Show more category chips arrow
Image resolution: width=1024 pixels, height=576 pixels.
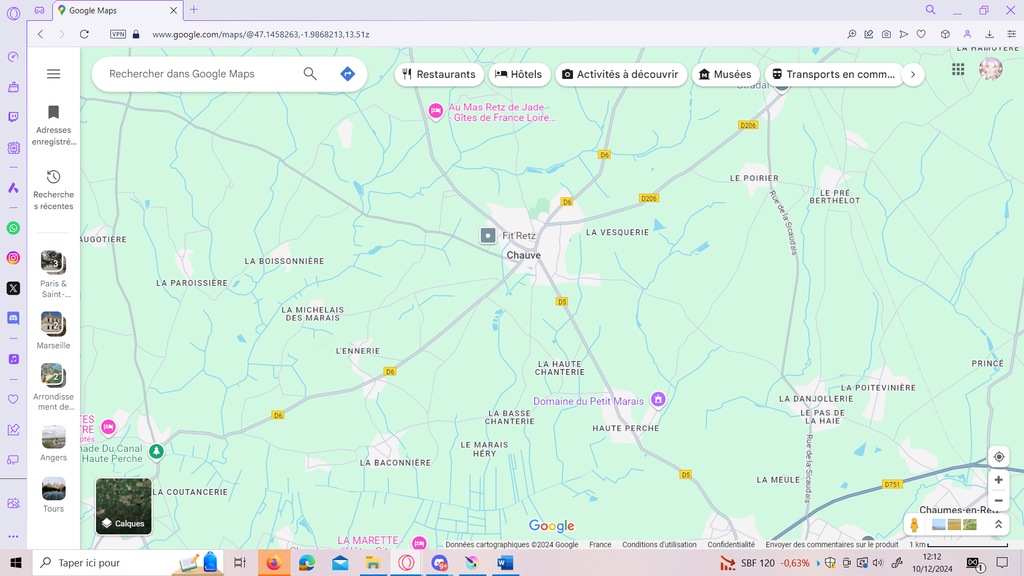coord(911,74)
